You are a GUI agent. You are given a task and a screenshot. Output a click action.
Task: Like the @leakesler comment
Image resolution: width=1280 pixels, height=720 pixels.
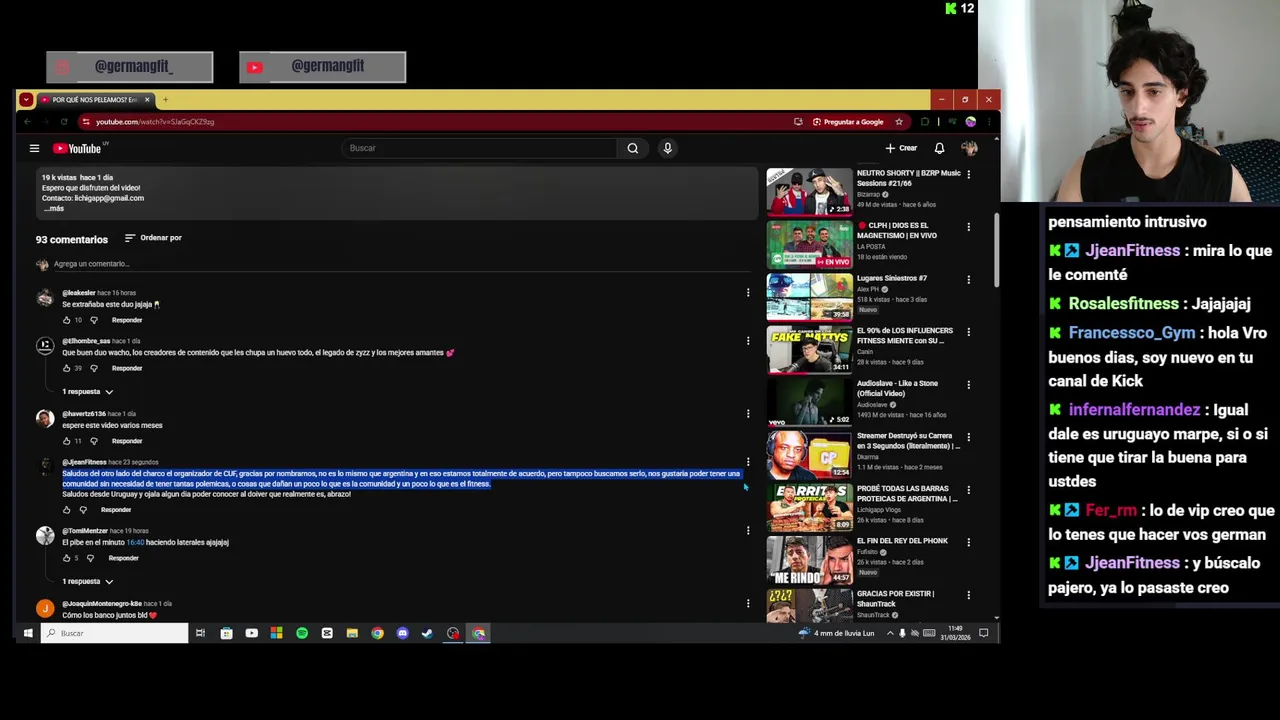point(67,320)
